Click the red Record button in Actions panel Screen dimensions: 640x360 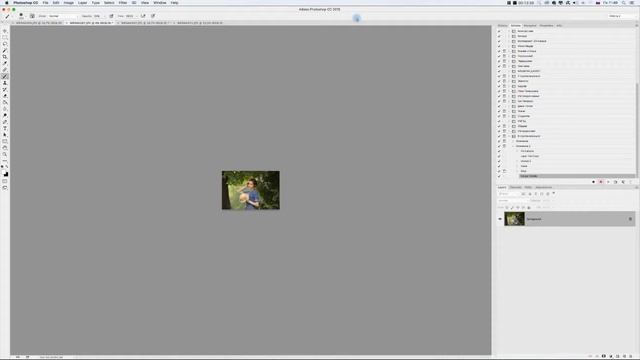[601, 182]
